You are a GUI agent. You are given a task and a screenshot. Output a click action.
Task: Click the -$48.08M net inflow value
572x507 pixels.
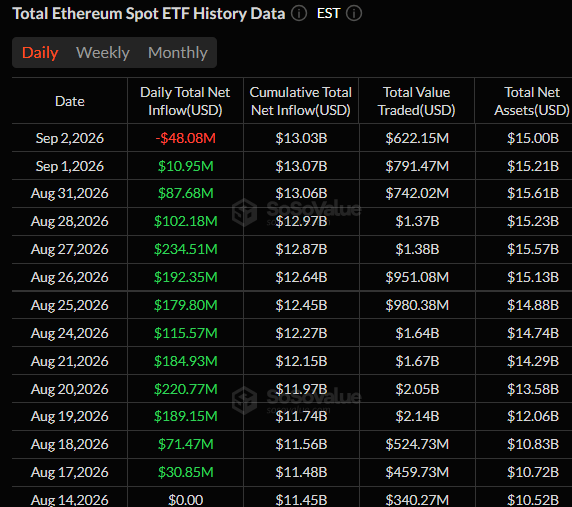click(x=185, y=138)
